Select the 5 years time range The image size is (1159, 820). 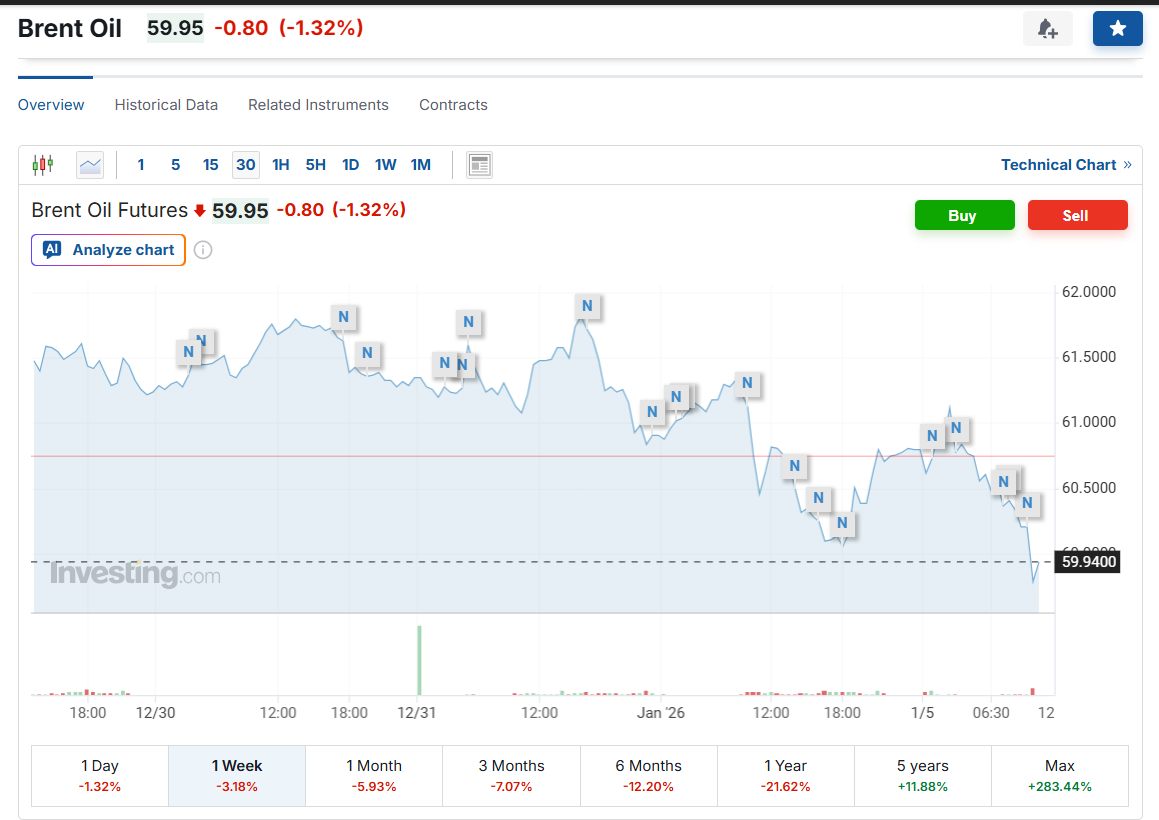point(922,775)
